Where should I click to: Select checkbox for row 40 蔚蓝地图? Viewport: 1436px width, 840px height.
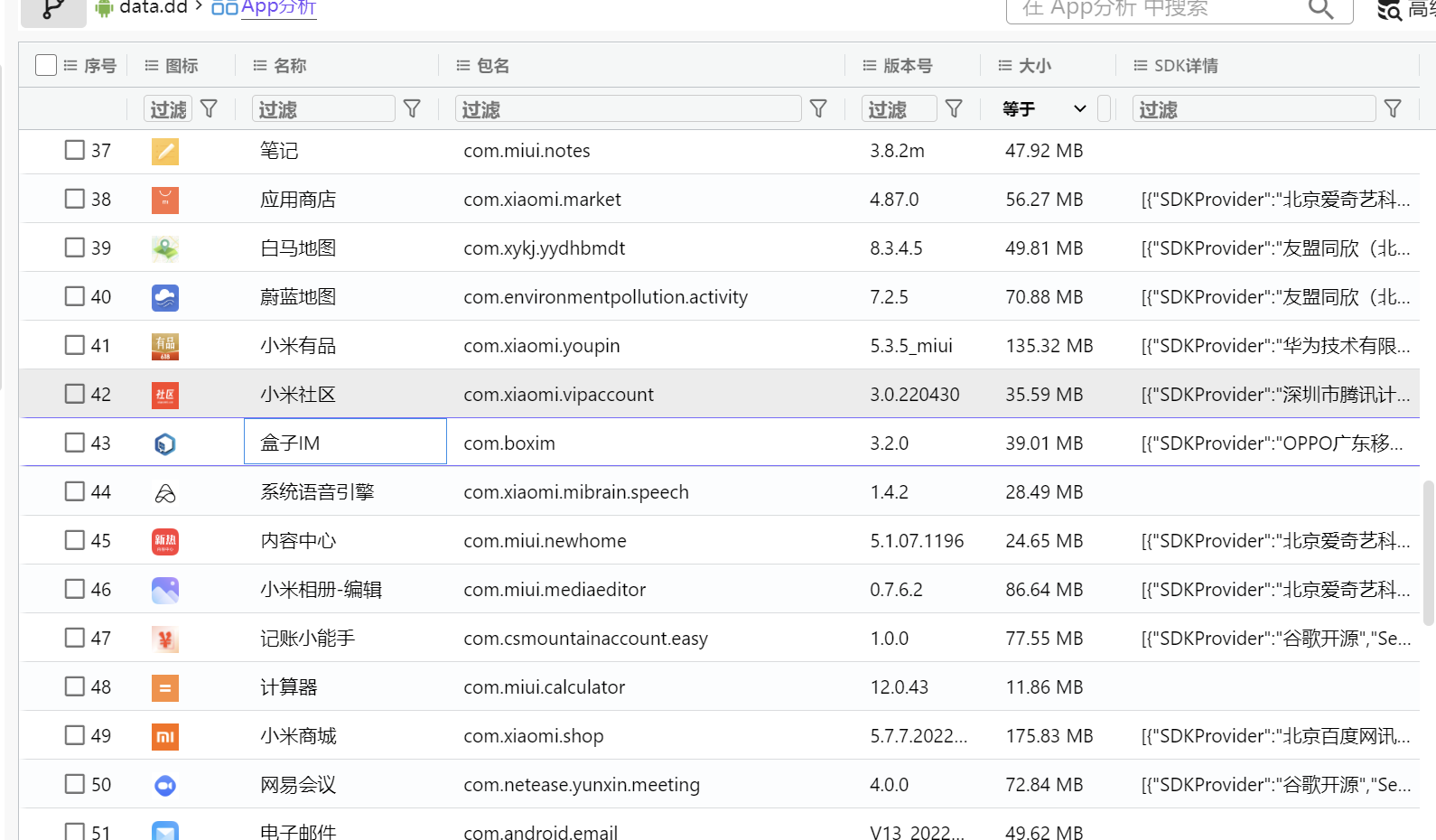[x=74, y=296]
